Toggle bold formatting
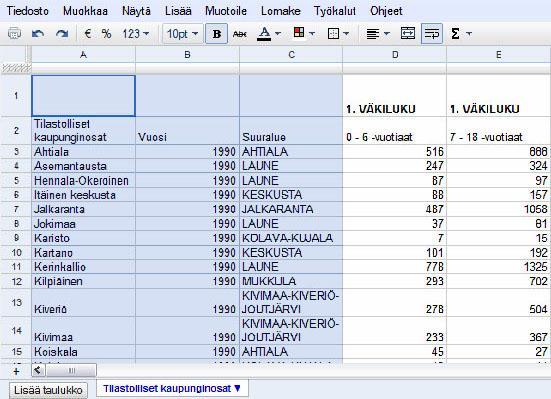Image resolution: width=551 pixels, height=399 pixels. coord(216,34)
